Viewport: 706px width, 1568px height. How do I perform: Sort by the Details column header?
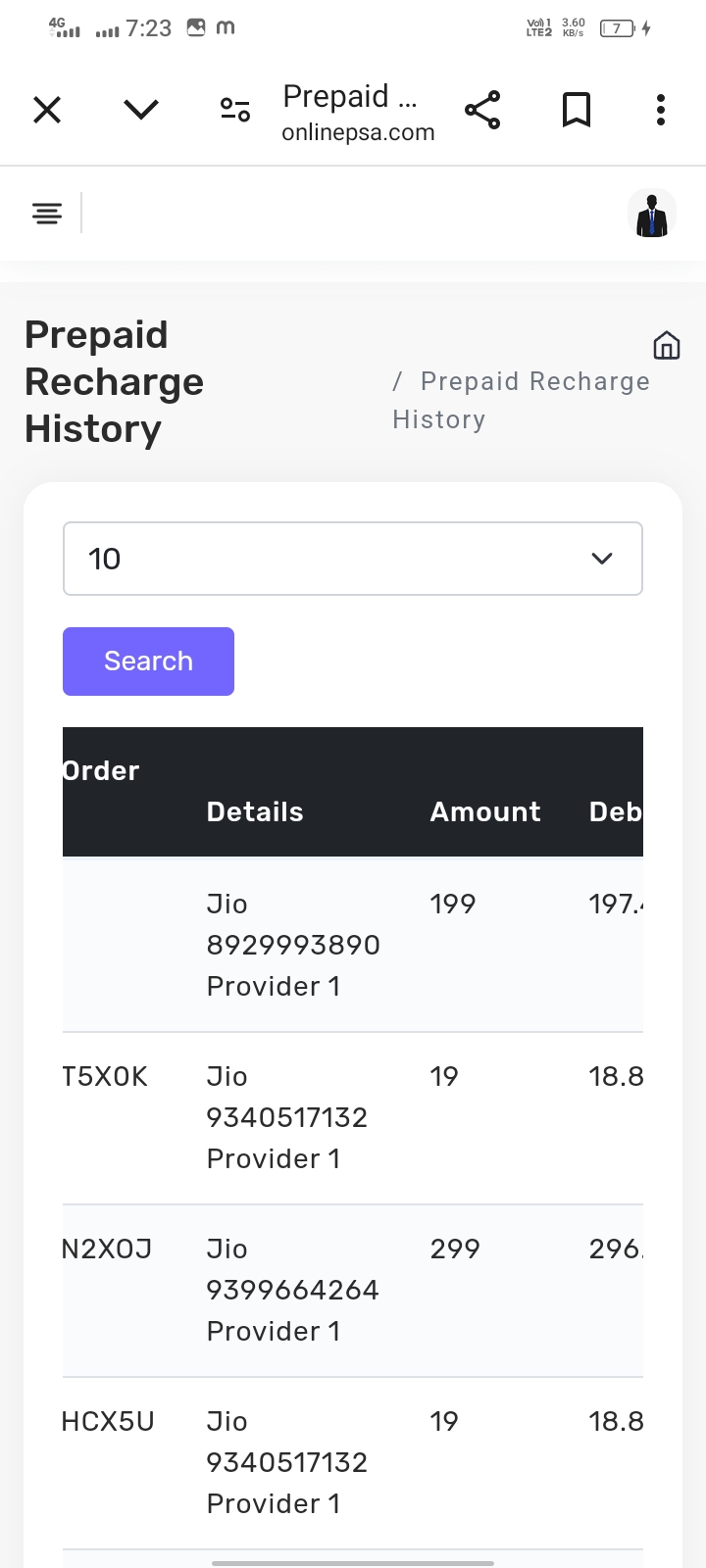click(255, 811)
